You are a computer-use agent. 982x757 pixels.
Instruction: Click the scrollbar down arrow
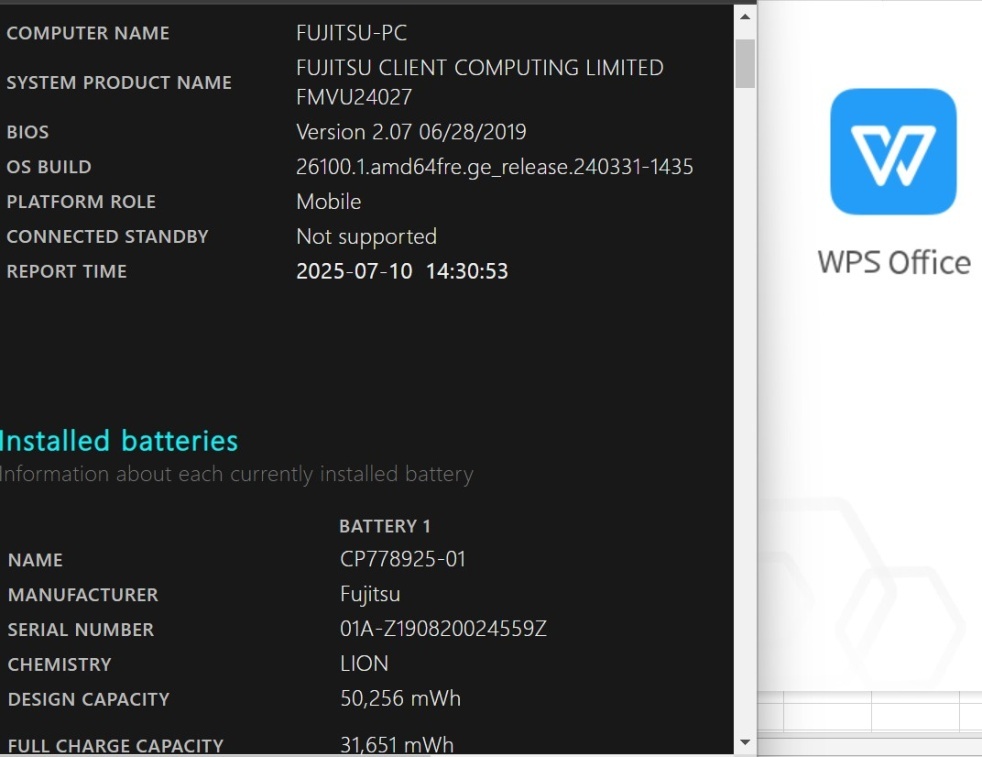pyautogui.click(x=745, y=743)
